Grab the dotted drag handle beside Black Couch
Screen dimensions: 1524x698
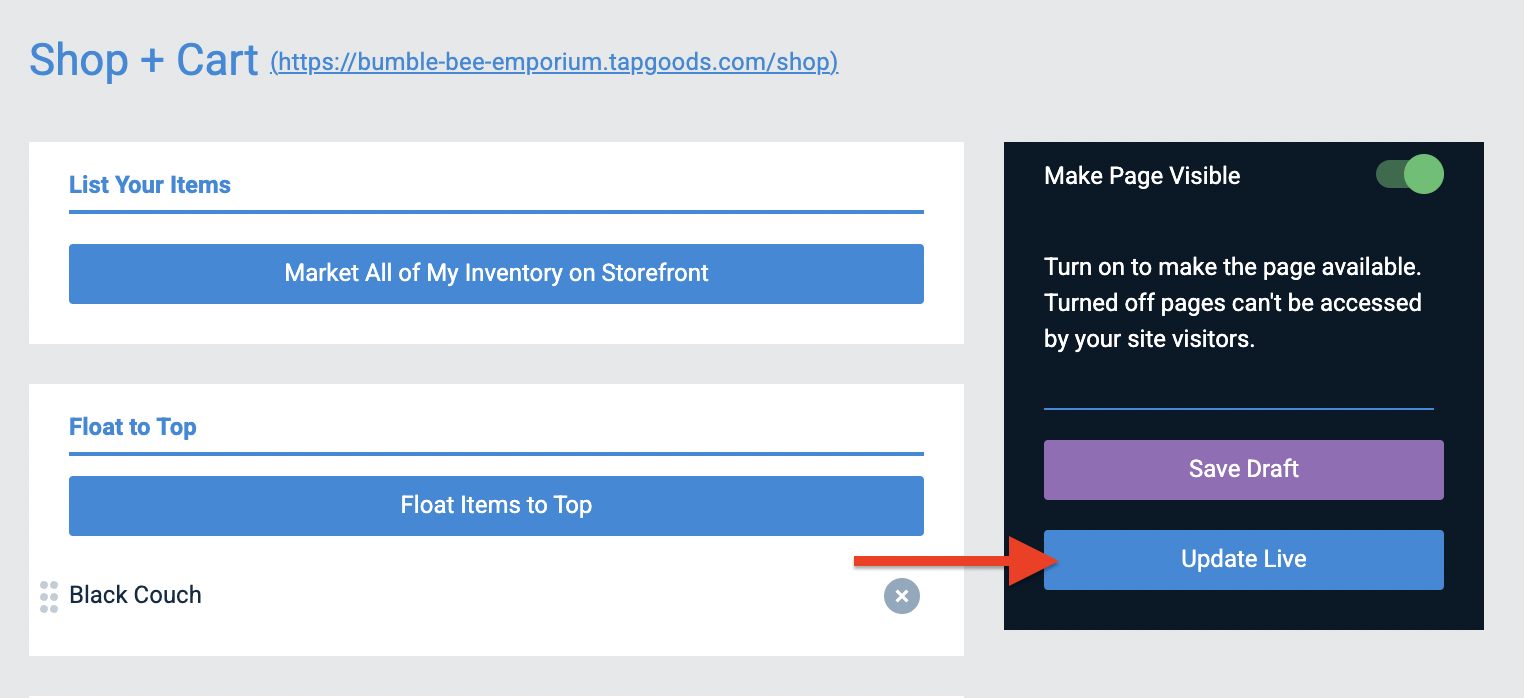49,596
